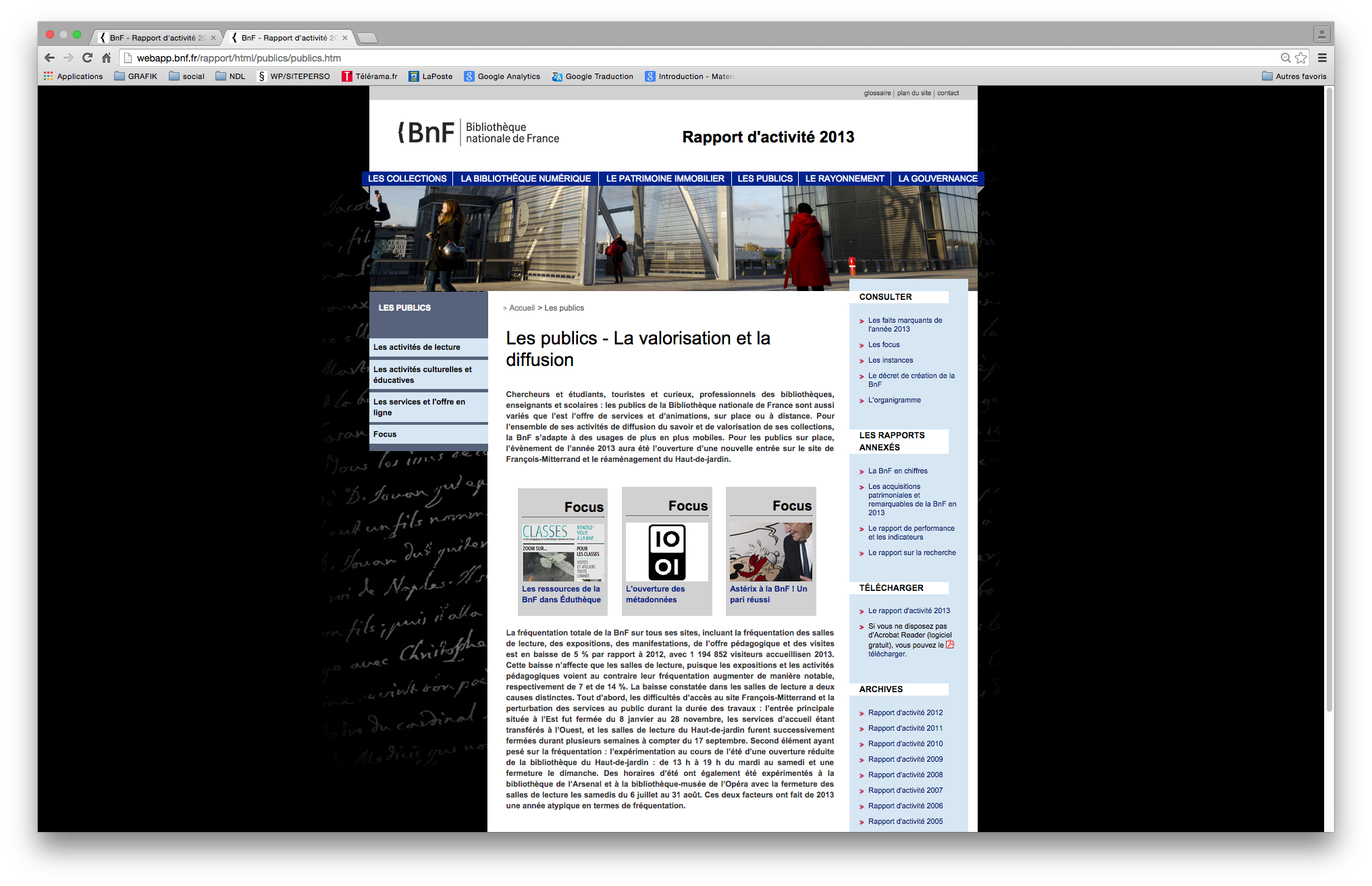Click the PDF Acrobat download icon
The width and height of the screenshot is (1372, 886).
[x=950, y=644]
